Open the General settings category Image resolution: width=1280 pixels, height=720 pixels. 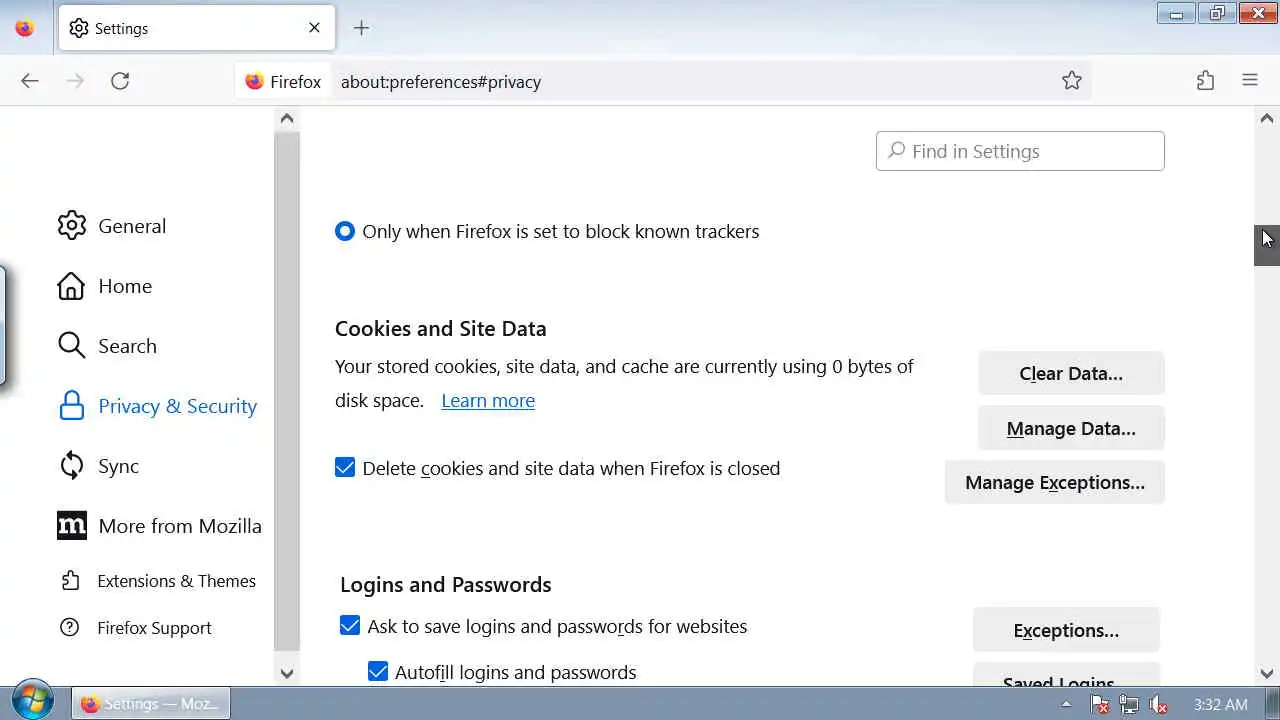point(131,226)
